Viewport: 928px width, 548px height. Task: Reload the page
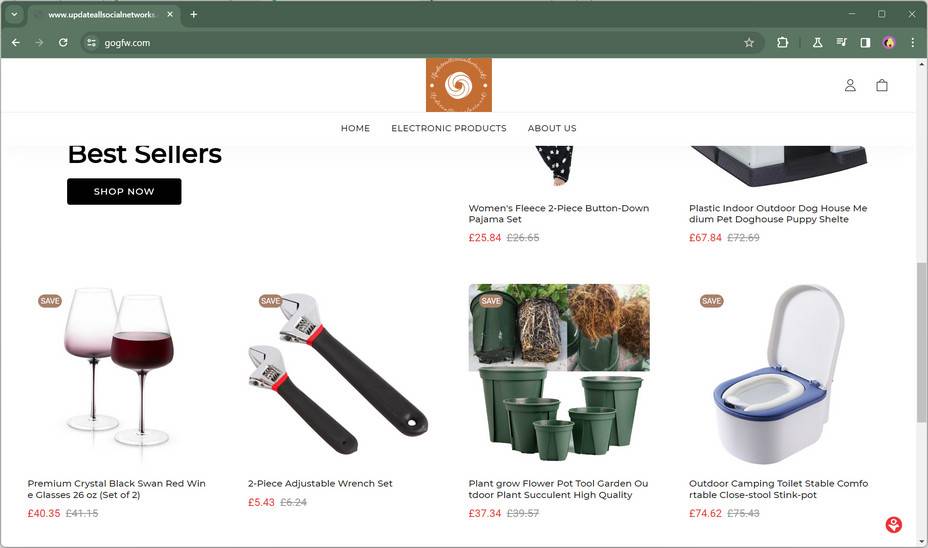(63, 43)
